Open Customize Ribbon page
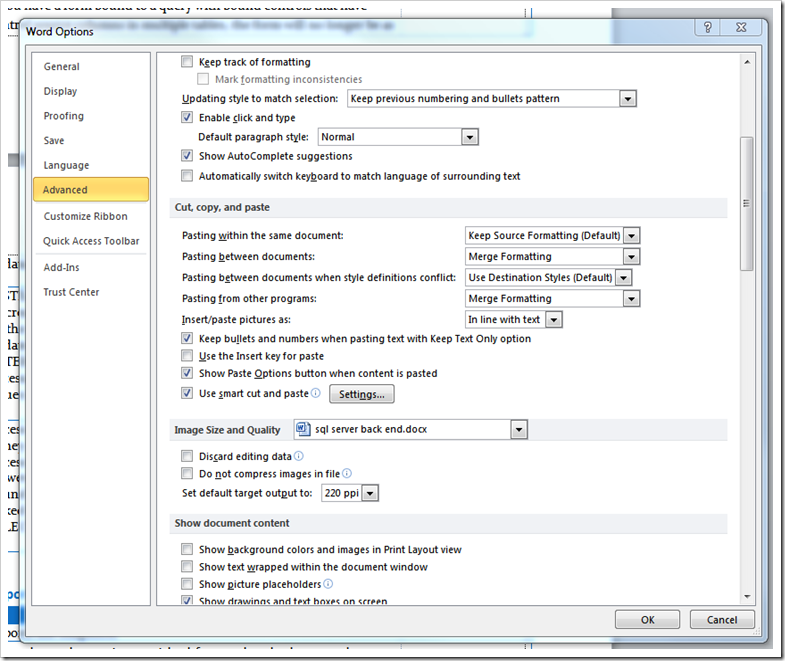Viewport: 785px width, 661px height. tap(91, 216)
